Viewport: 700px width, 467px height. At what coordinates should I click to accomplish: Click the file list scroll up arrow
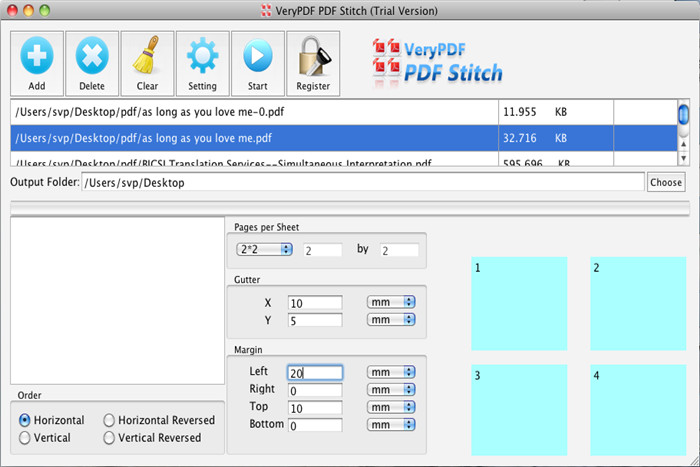pyautogui.click(x=683, y=144)
